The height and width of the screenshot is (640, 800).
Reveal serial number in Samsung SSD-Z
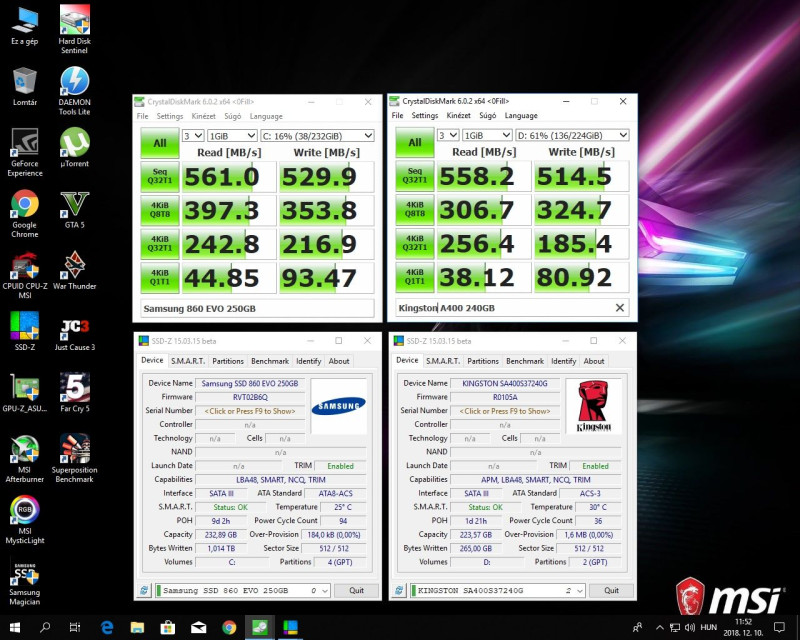tap(250, 411)
